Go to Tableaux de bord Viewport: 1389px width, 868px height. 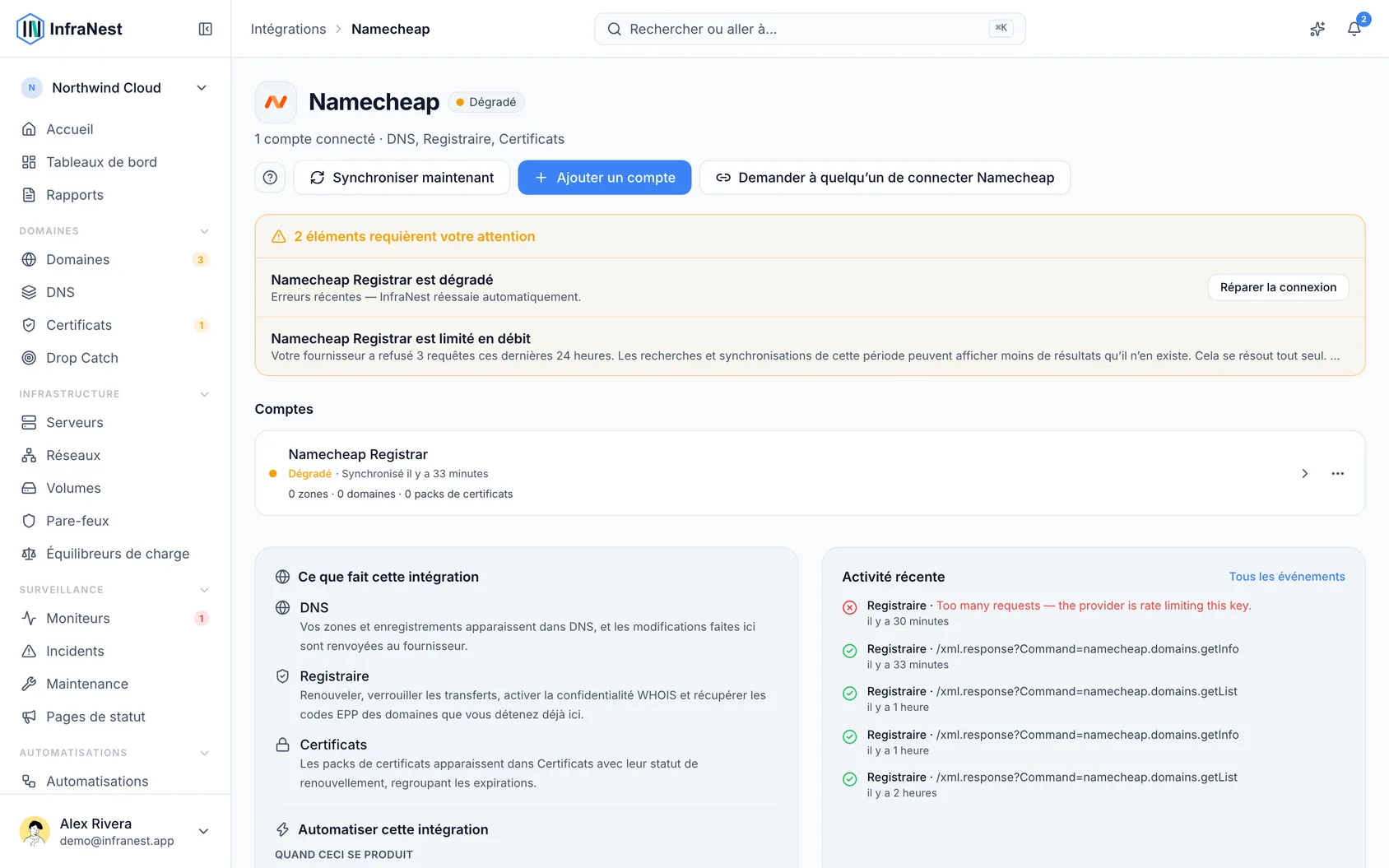tap(115, 162)
